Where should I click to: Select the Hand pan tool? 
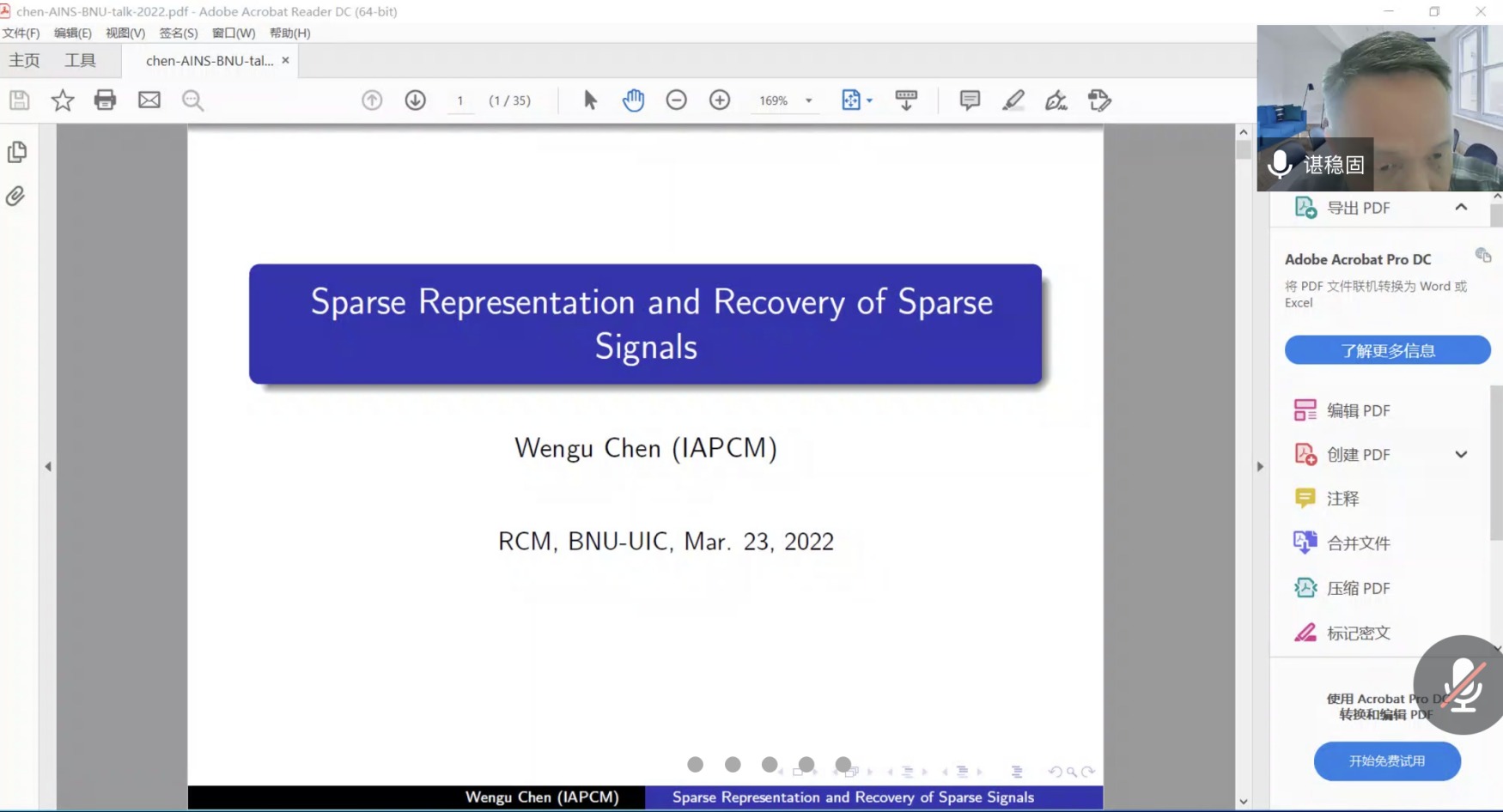click(633, 100)
